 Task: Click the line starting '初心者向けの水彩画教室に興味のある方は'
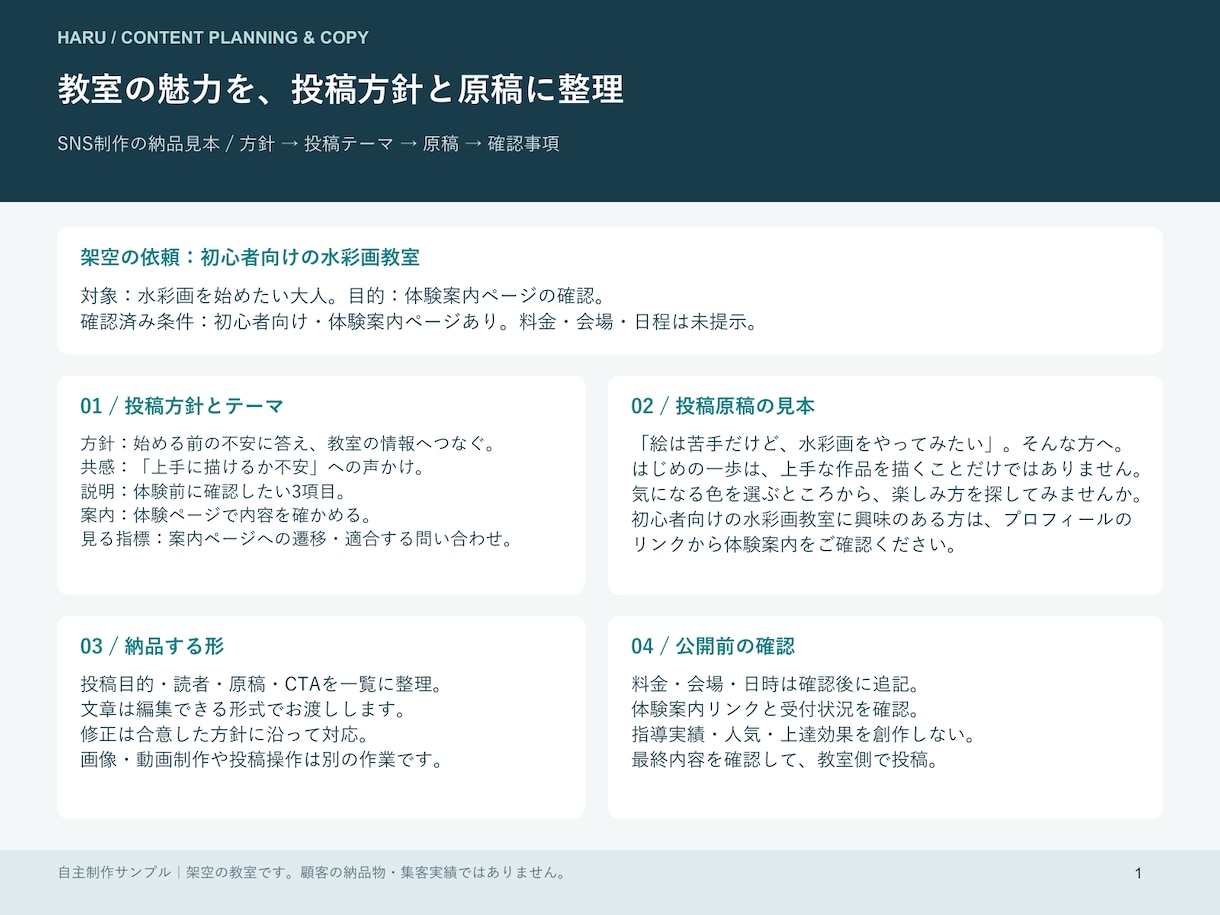882,520
